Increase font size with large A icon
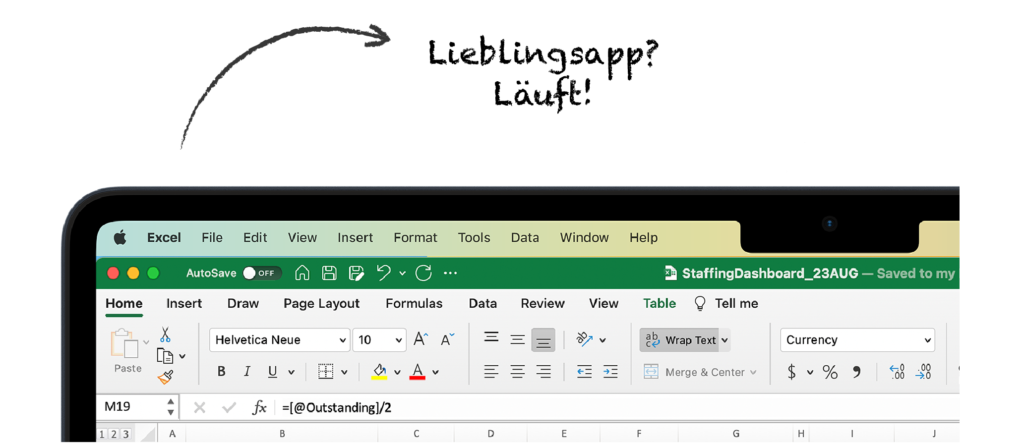The height and width of the screenshot is (443, 1024). coord(421,339)
